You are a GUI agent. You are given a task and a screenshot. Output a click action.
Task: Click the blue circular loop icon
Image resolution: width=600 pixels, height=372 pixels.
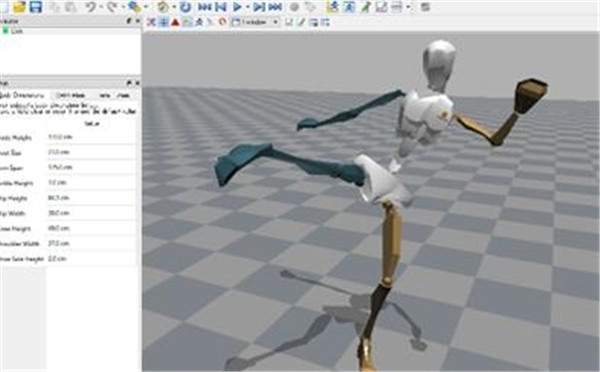186,7
